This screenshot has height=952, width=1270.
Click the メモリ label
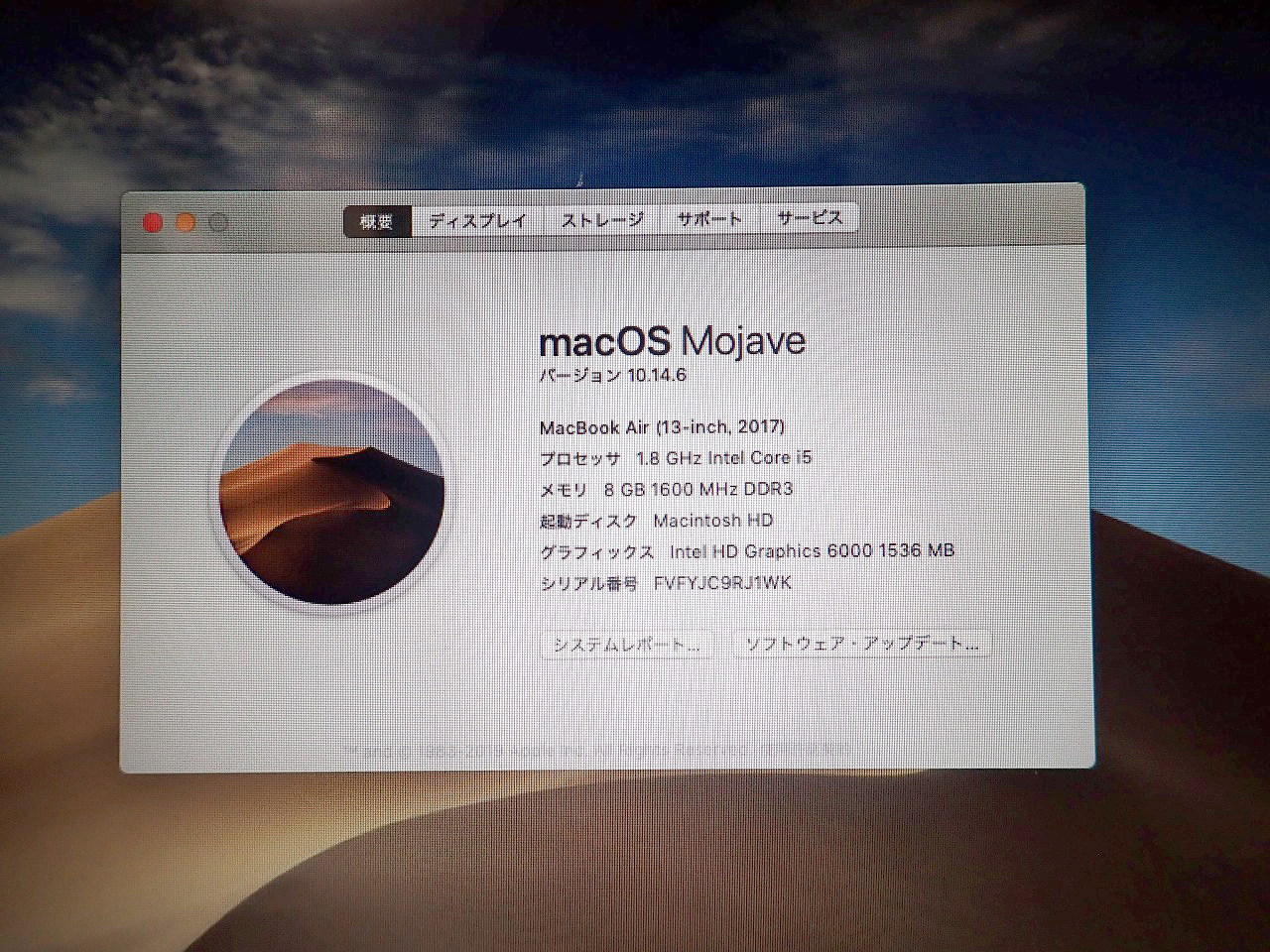[x=564, y=489]
